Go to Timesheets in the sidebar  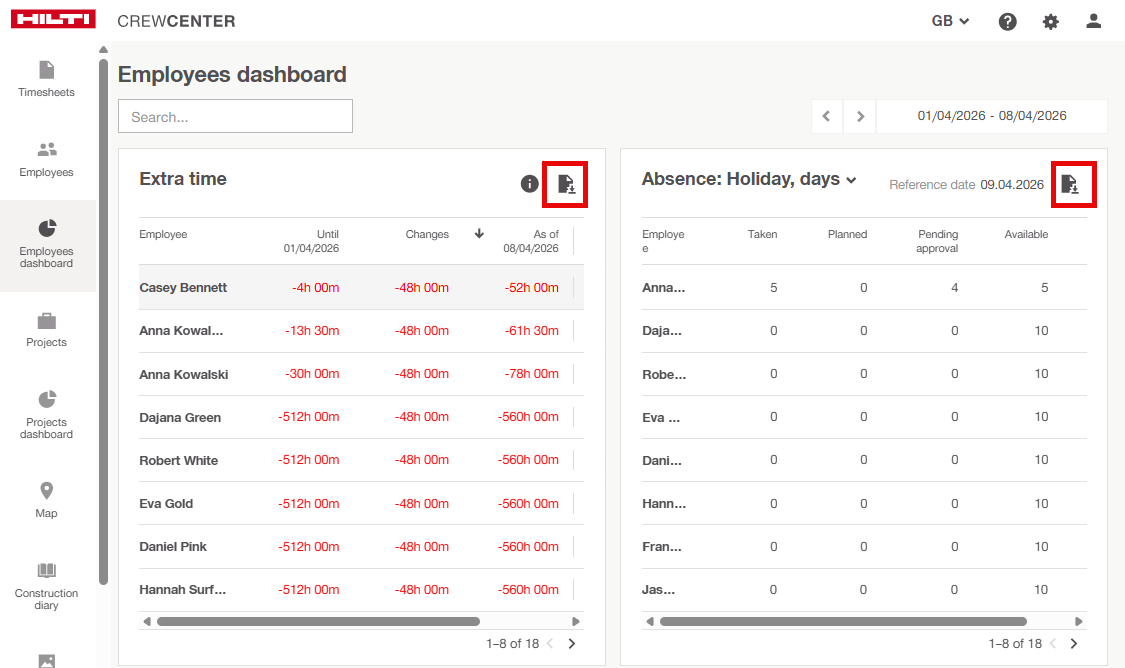[47, 79]
